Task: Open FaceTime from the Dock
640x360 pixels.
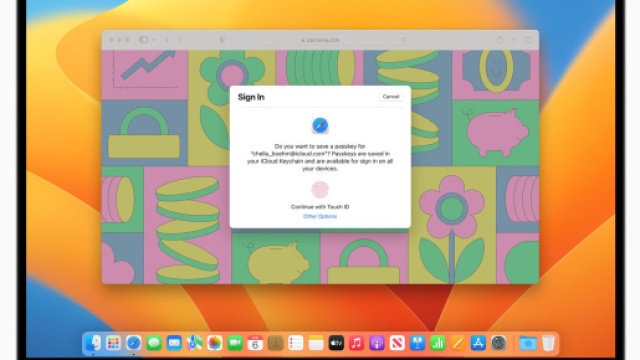Action: point(235,343)
